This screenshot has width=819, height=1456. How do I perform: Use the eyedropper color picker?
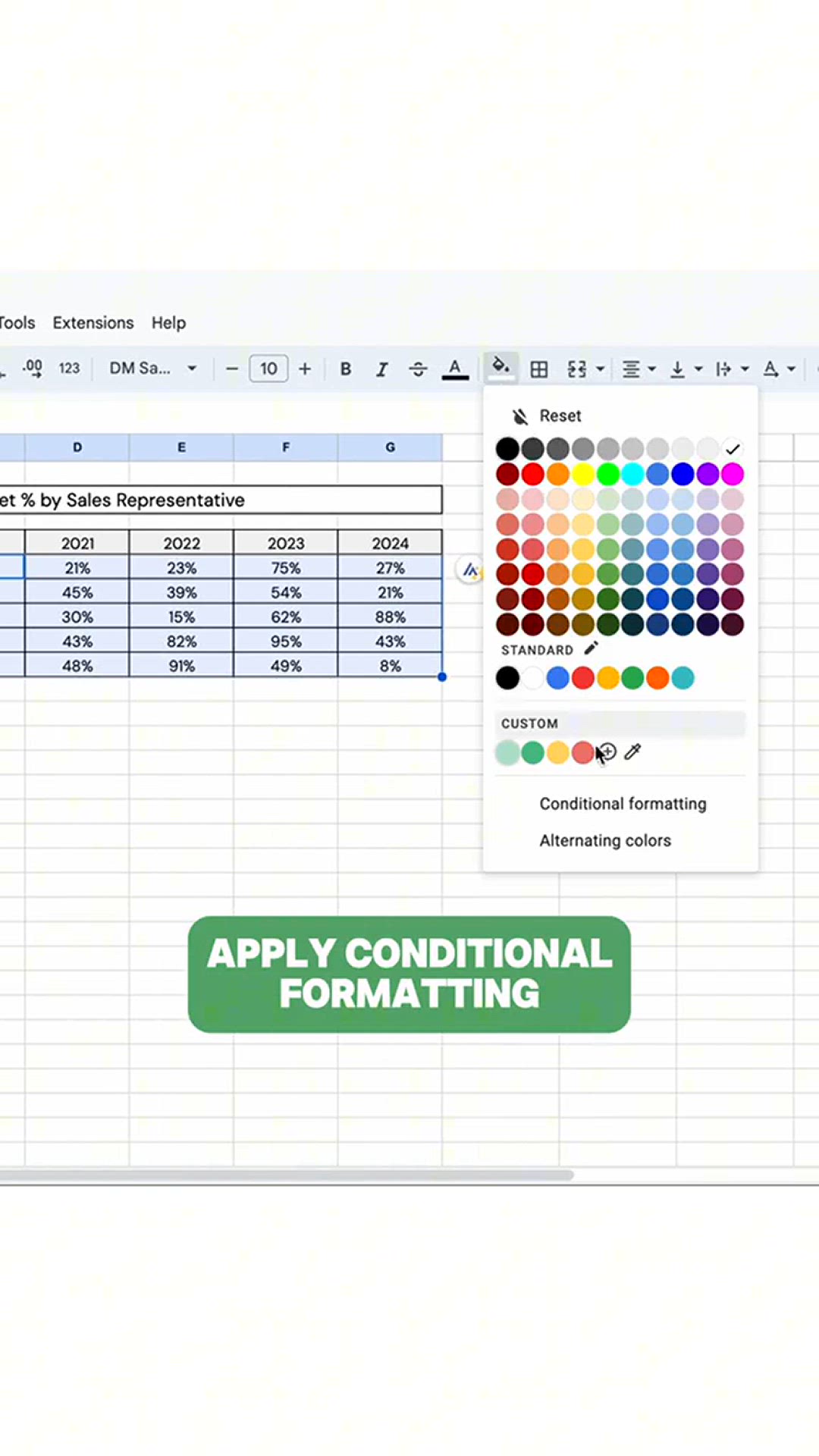(x=632, y=752)
